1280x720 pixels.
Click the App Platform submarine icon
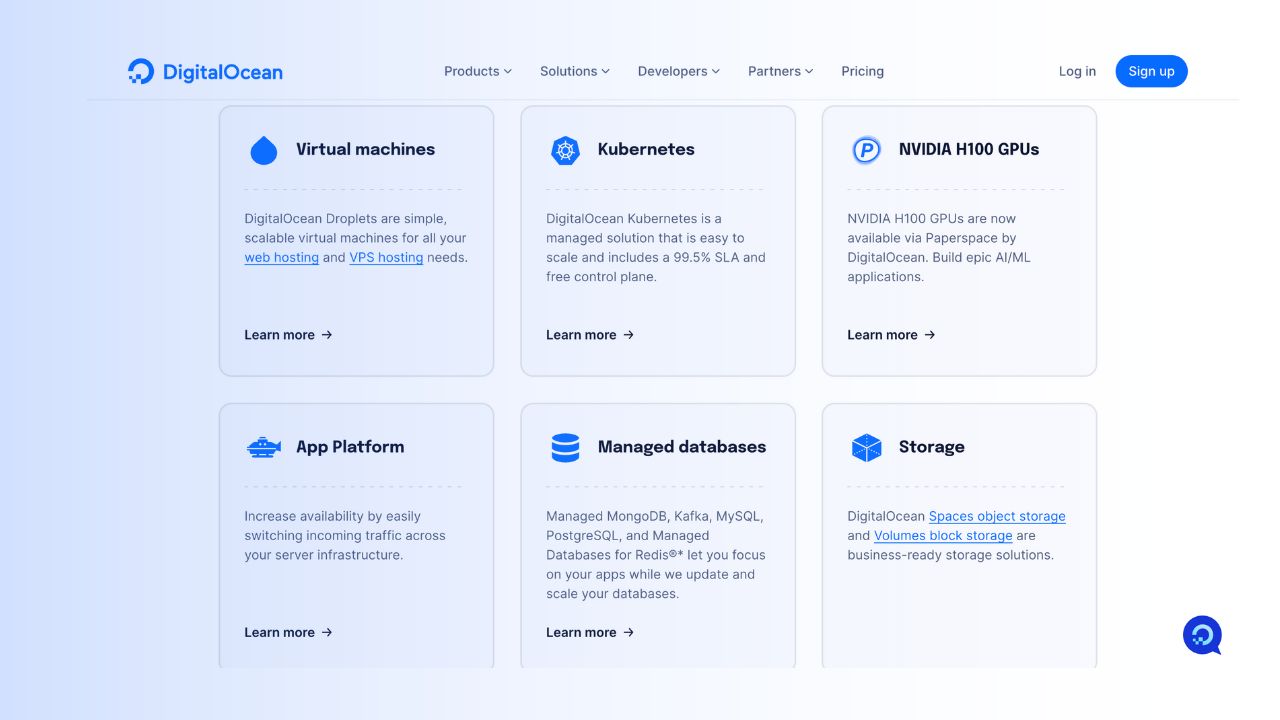pyautogui.click(x=264, y=447)
